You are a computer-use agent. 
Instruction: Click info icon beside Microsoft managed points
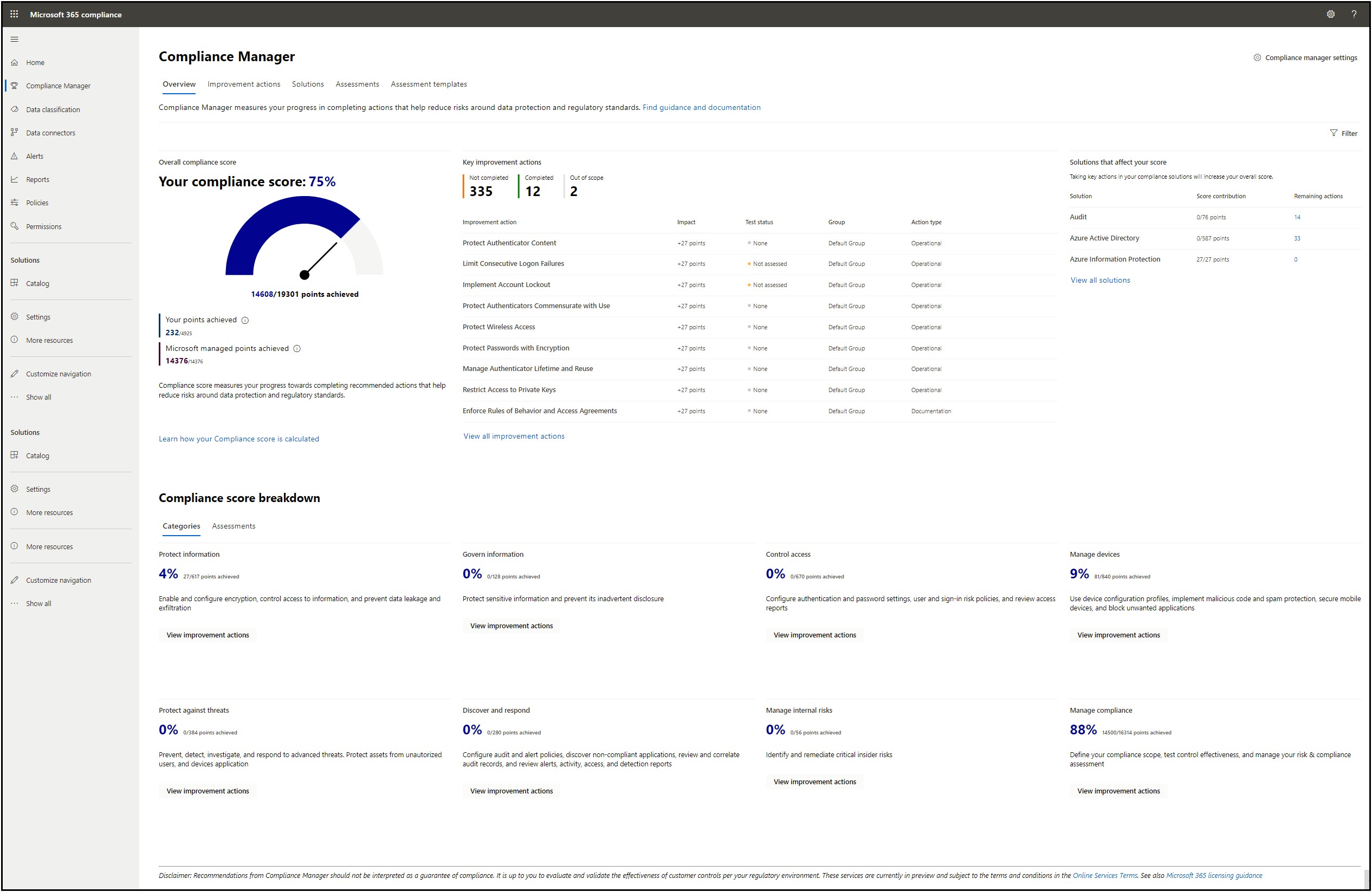pos(297,349)
